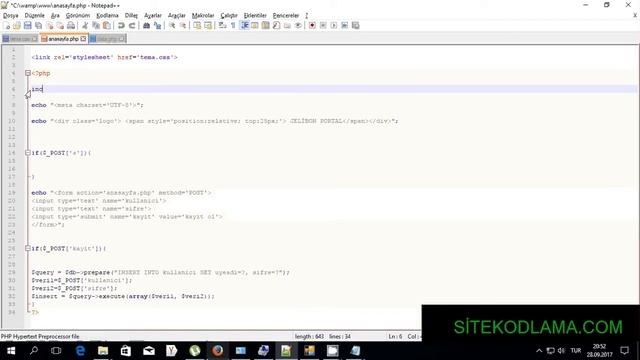The height and width of the screenshot is (360, 640).
Task: Open the volume control in the system tray
Action: [562, 351]
